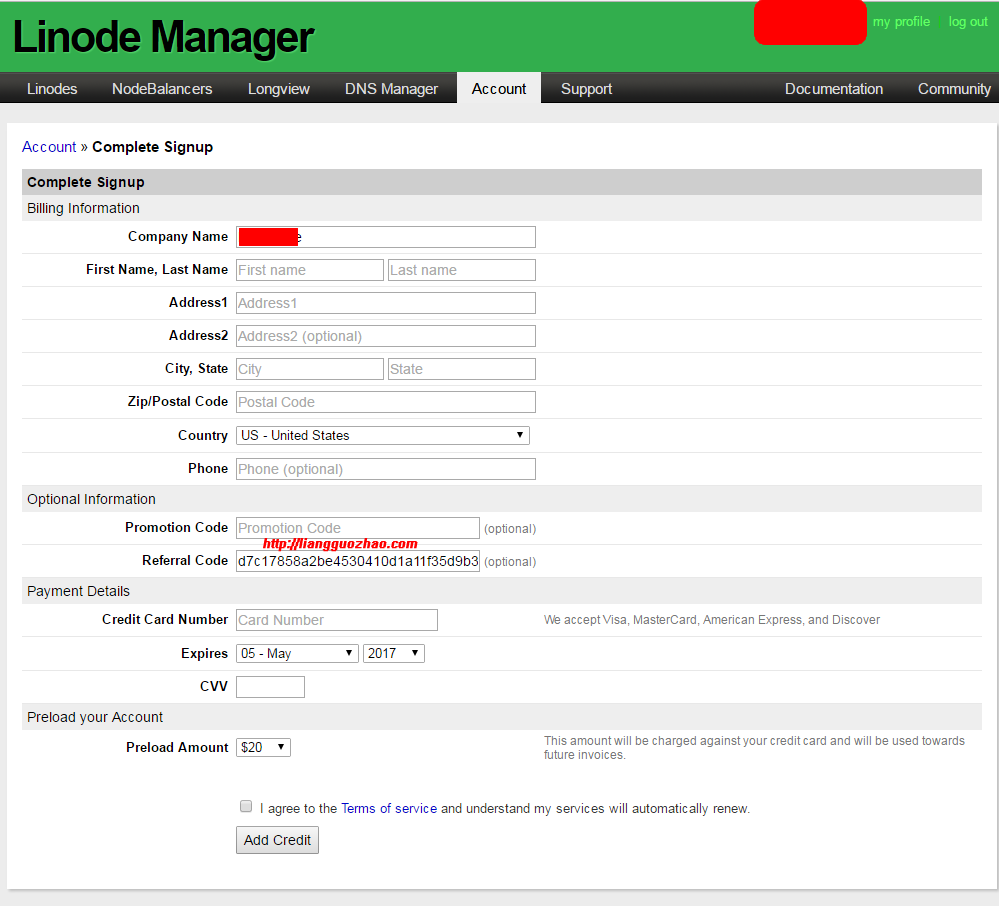Select the Account tab
The image size is (999, 906).
pyautogui.click(x=499, y=89)
